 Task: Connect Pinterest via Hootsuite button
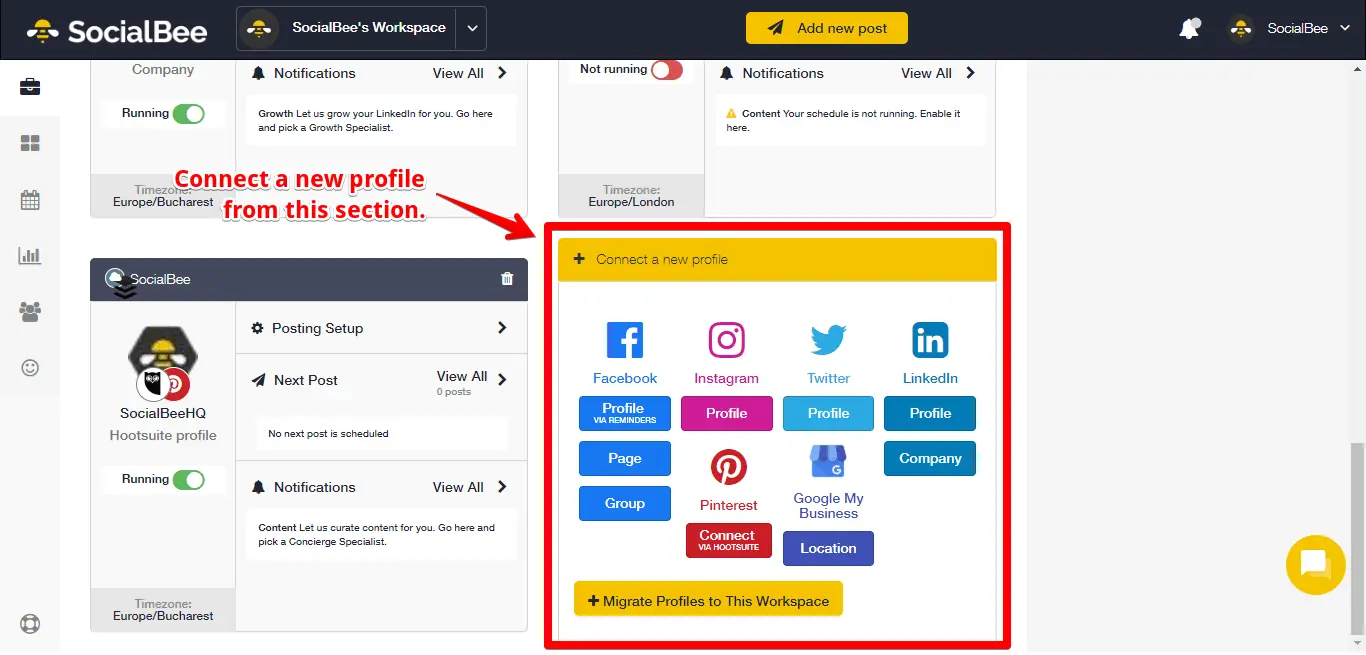[728, 540]
